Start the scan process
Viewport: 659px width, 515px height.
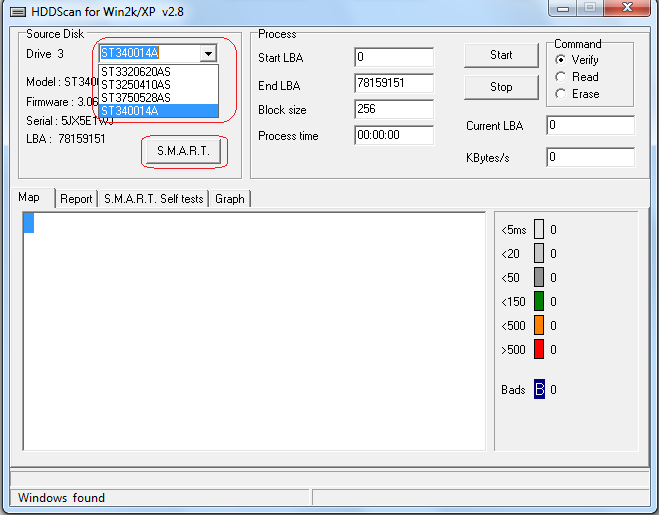[501, 55]
